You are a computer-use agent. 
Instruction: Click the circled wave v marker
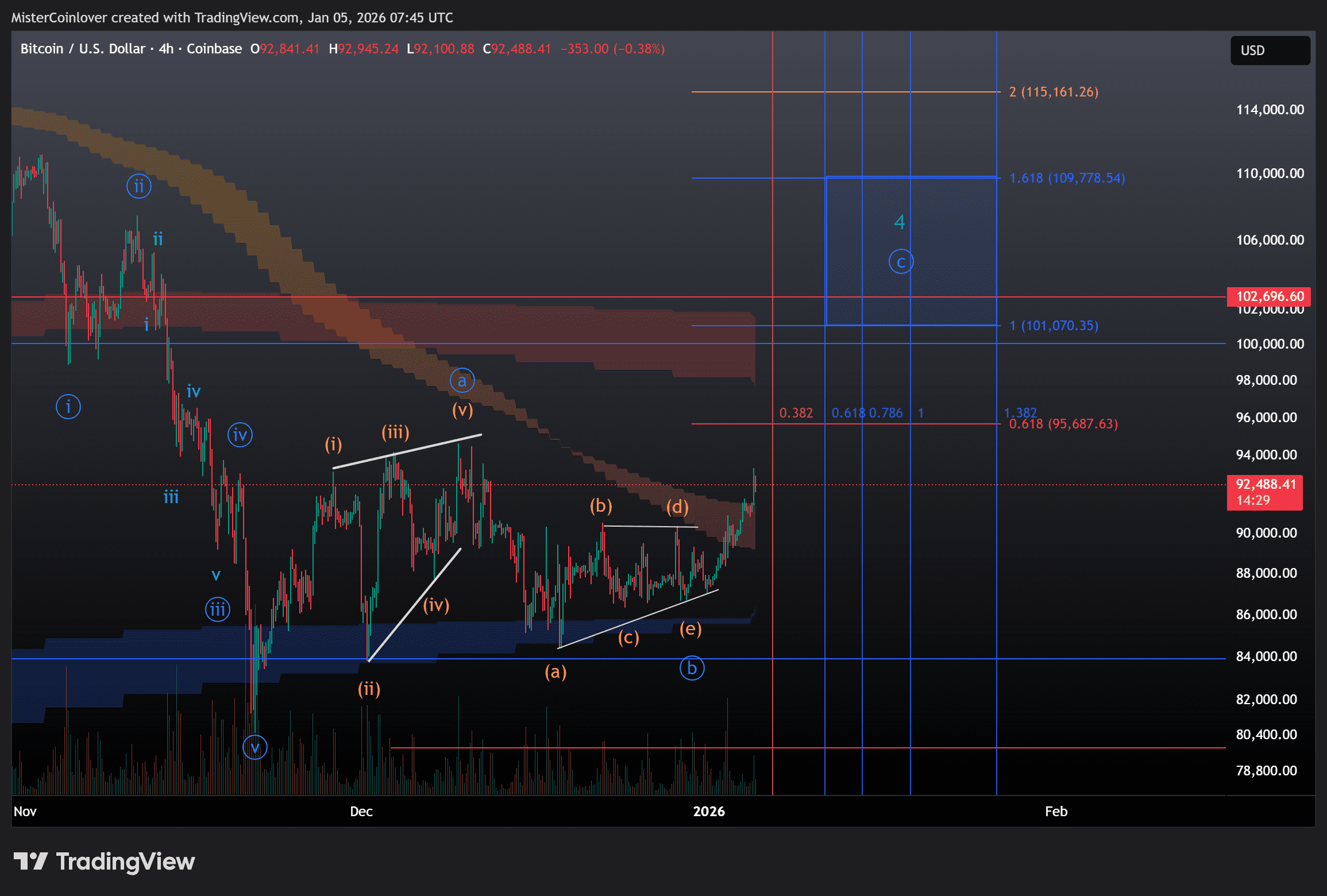pos(255,747)
